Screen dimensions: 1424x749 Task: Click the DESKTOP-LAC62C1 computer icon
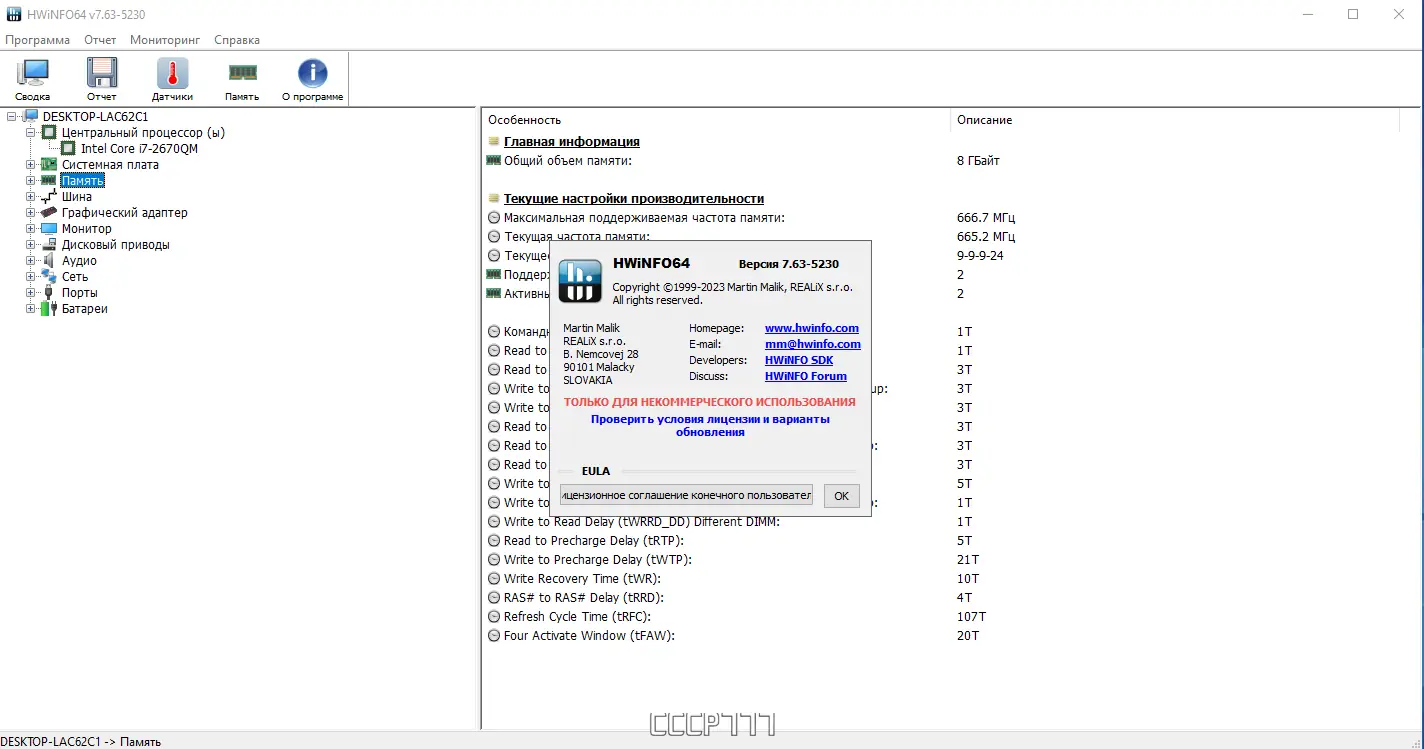coord(30,117)
